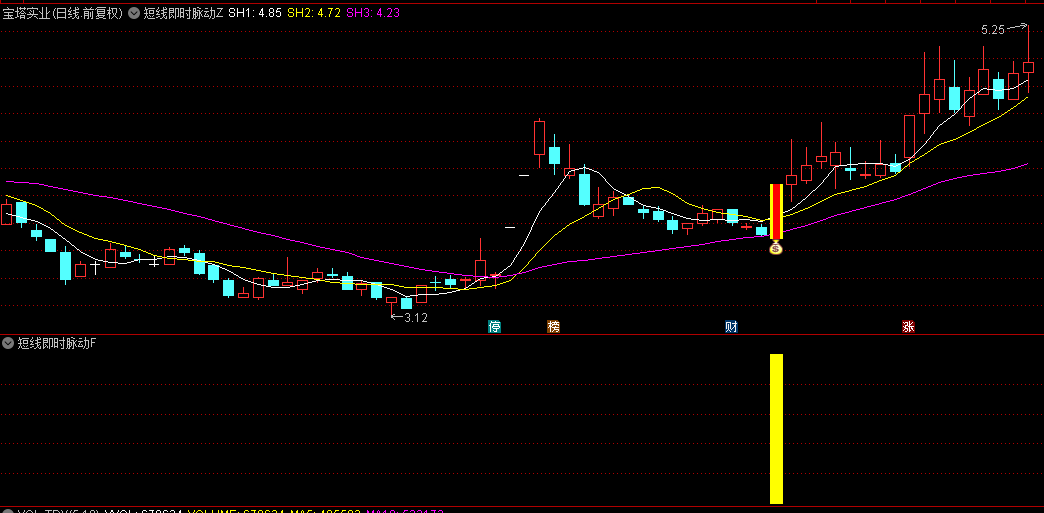Select the yellow-red signal candlestick
The height and width of the screenshot is (513, 1044).
click(x=776, y=211)
